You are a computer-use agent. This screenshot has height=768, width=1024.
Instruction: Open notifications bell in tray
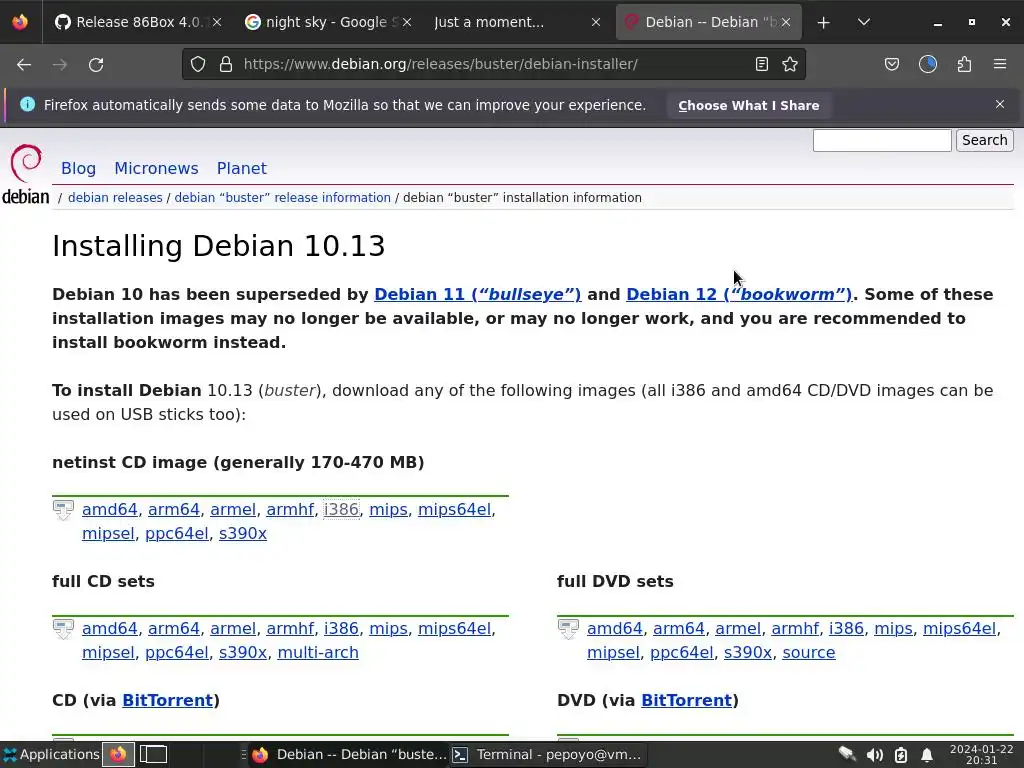click(927, 755)
